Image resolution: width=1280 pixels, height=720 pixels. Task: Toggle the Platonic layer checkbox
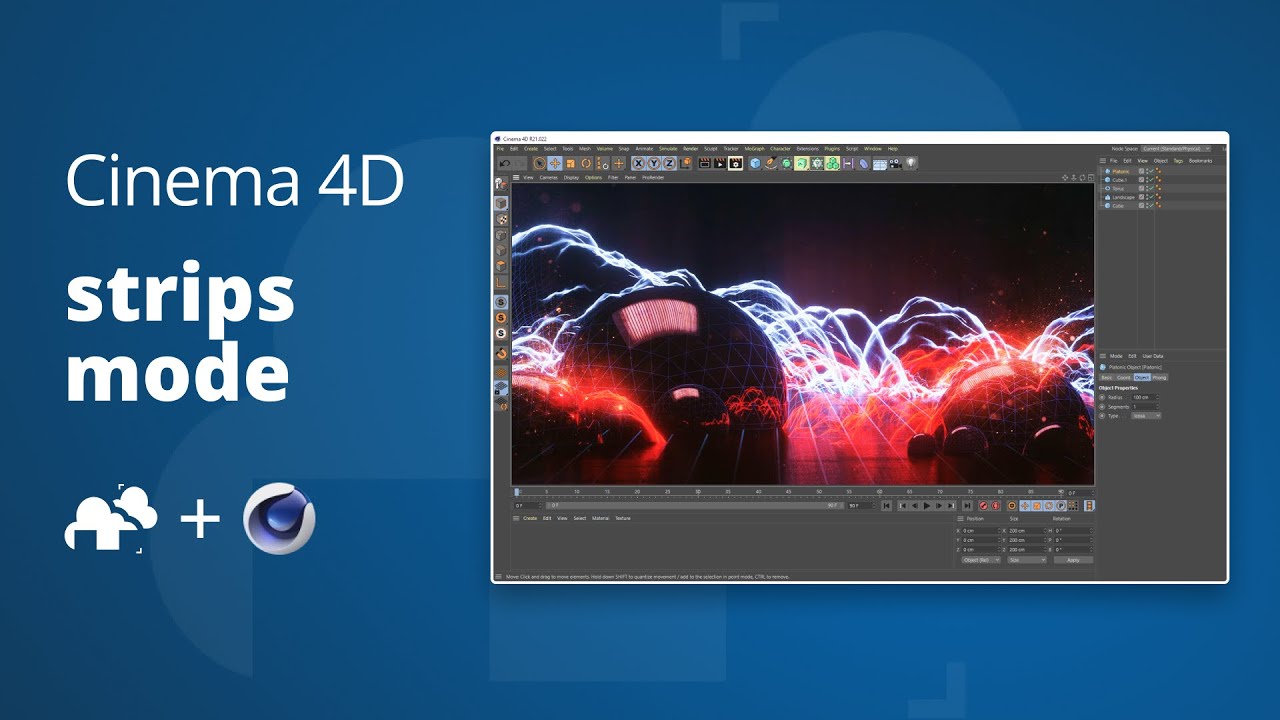[1141, 171]
